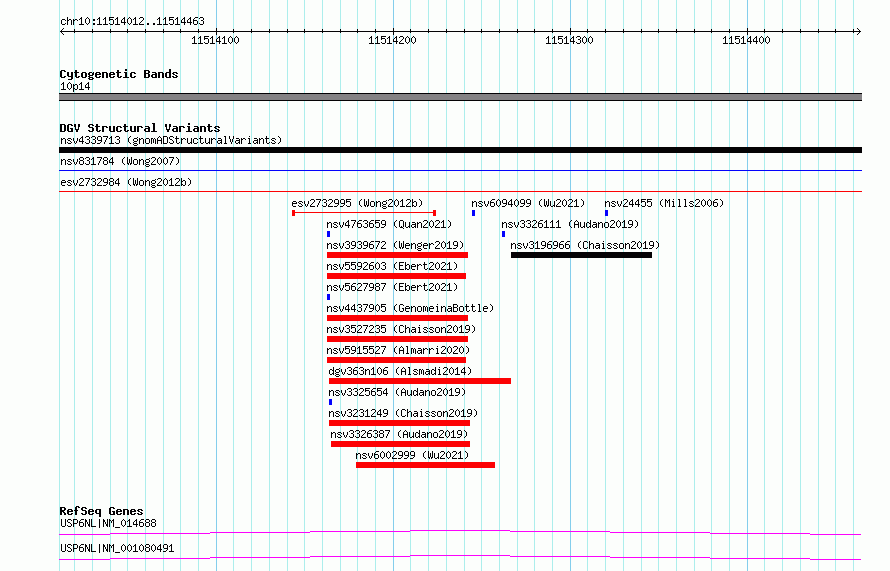Click the nsv4339713 gnomADStructuralVariants label
The width and height of the screenshot is (890, 571).
click(171, 140)
